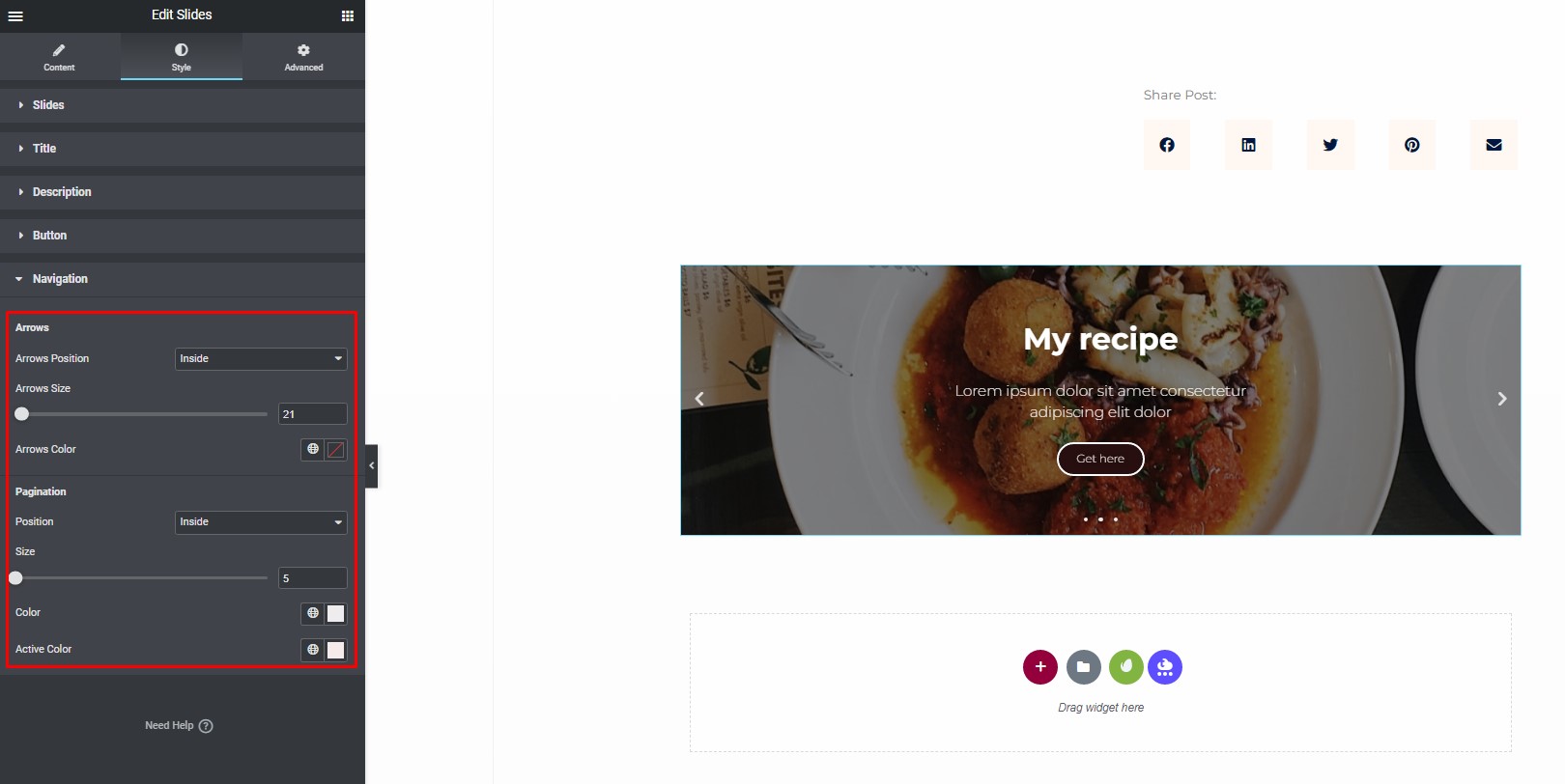Collapse the editor panel with side arrow
Viewport: 1565px width, 784px height.
[x=372, y=465]
